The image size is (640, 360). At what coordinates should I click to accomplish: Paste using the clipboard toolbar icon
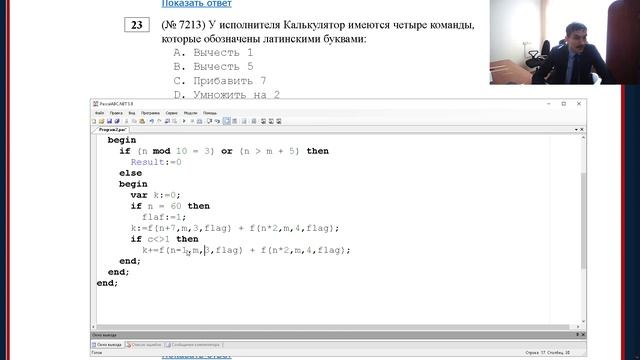tap(142, 121)
